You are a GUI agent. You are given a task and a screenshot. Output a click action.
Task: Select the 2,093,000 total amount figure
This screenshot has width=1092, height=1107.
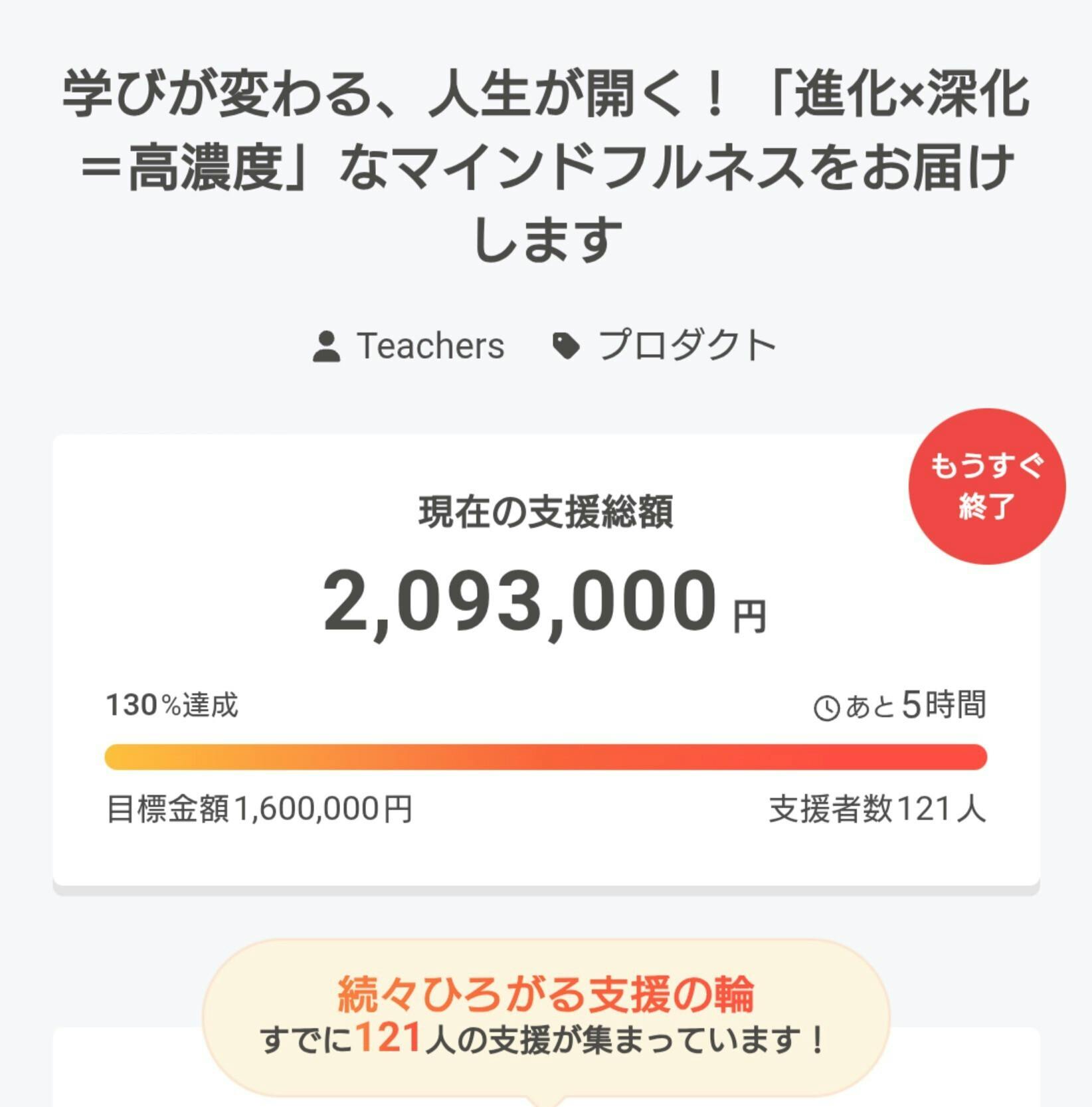pos(519,602)
